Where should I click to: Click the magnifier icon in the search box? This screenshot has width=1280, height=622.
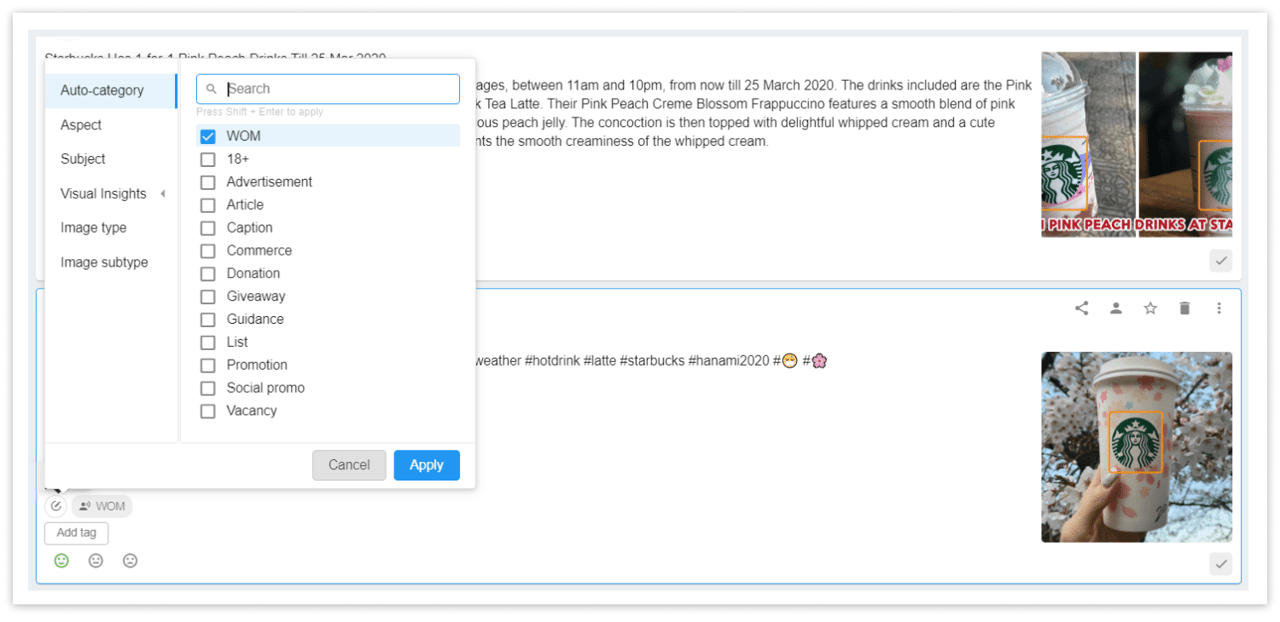point(211,89)
